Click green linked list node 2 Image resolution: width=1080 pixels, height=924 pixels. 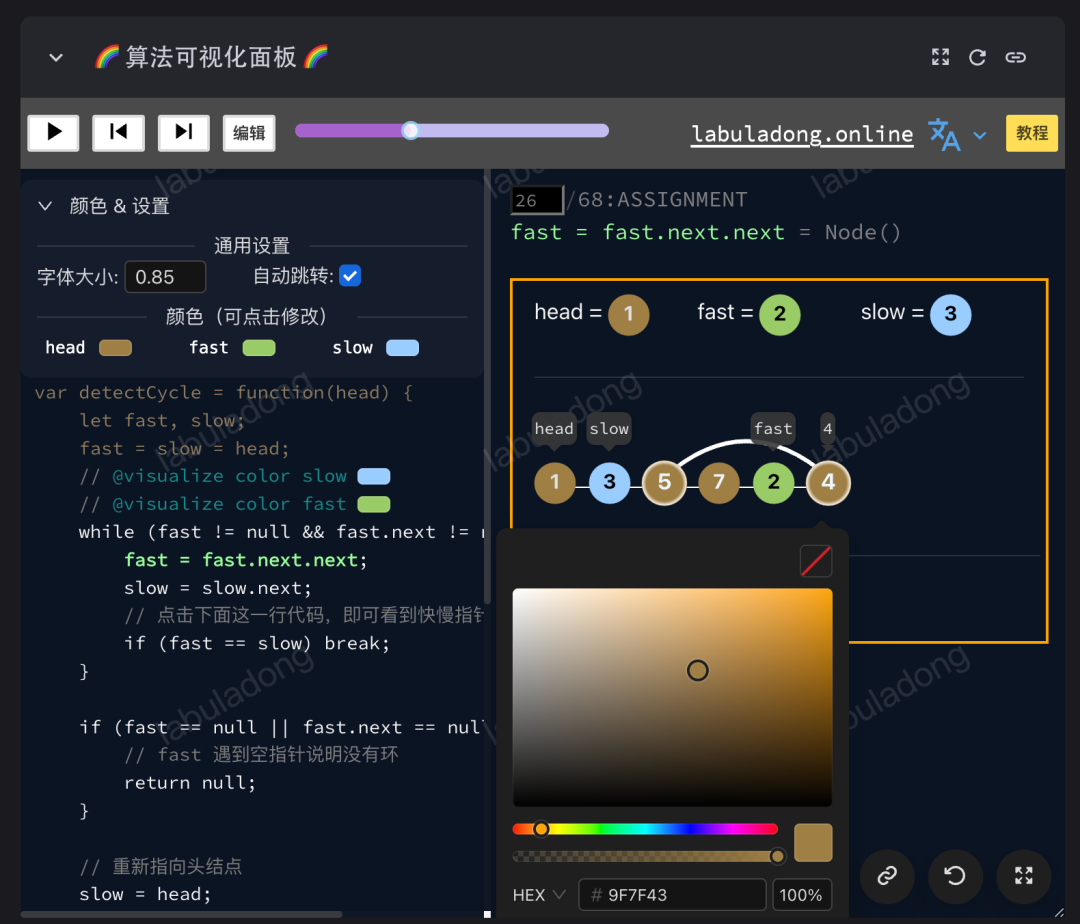(773, 483)
